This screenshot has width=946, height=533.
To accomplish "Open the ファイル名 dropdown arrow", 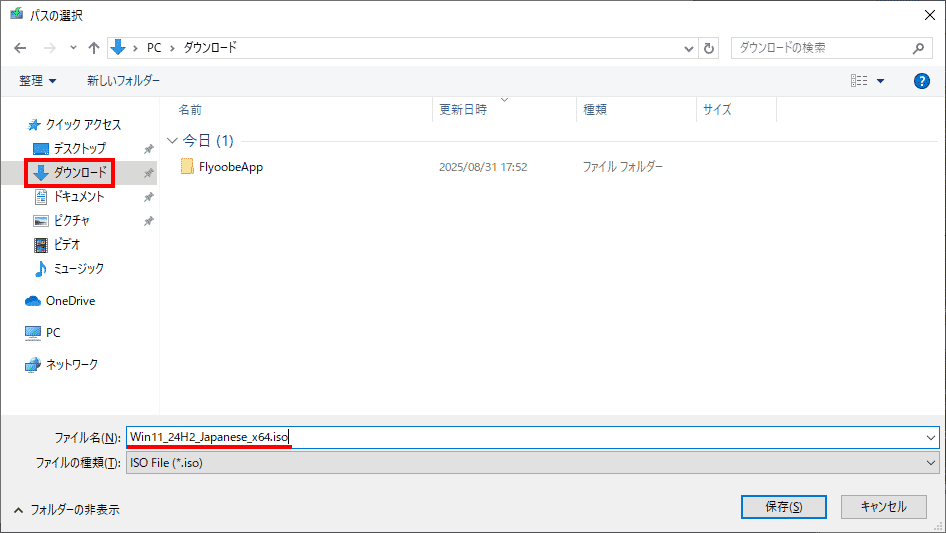I will pyautogui.click(x=931, y=438).
